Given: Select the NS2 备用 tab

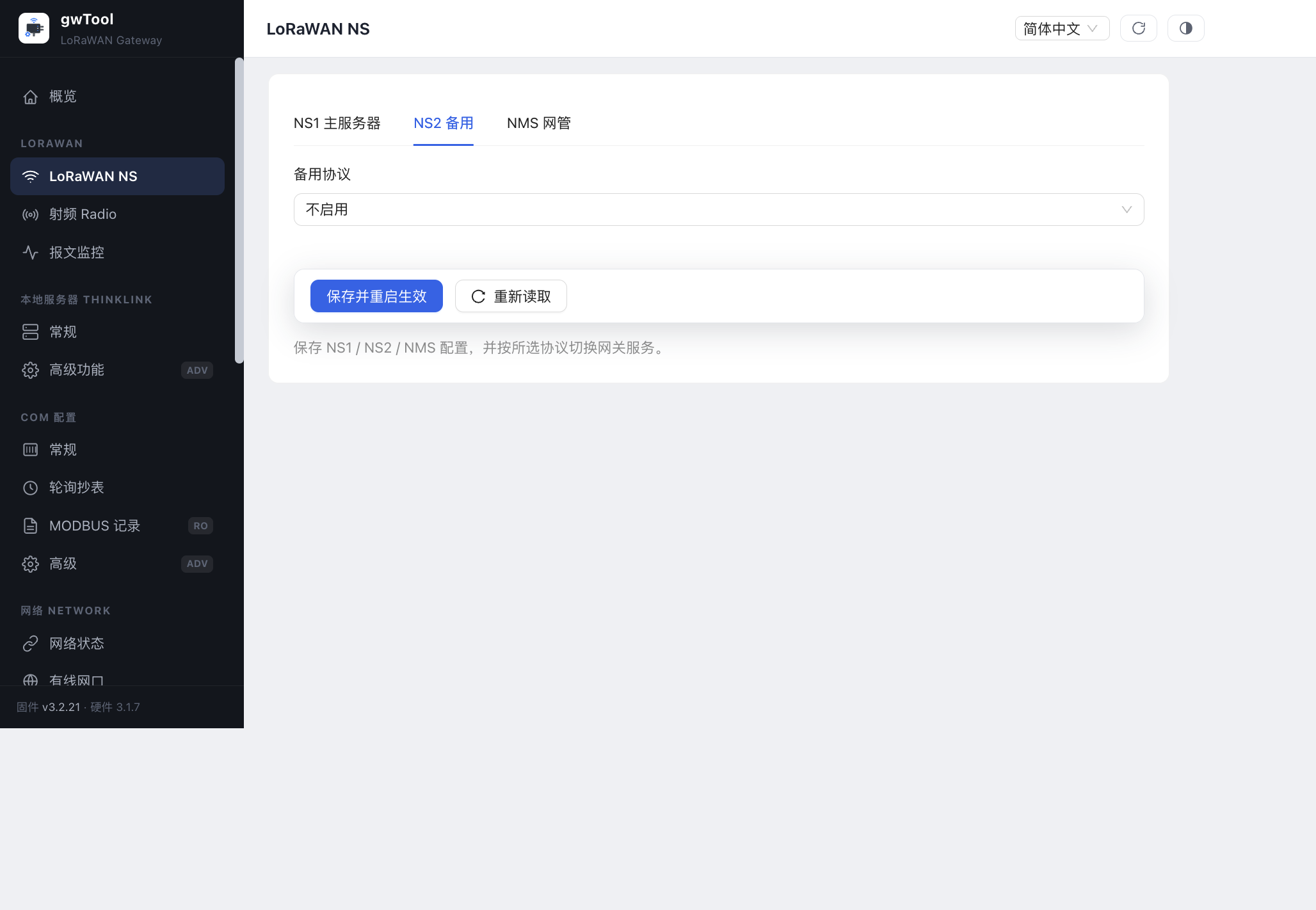Looking at the screenshot, I should (444, 123).
